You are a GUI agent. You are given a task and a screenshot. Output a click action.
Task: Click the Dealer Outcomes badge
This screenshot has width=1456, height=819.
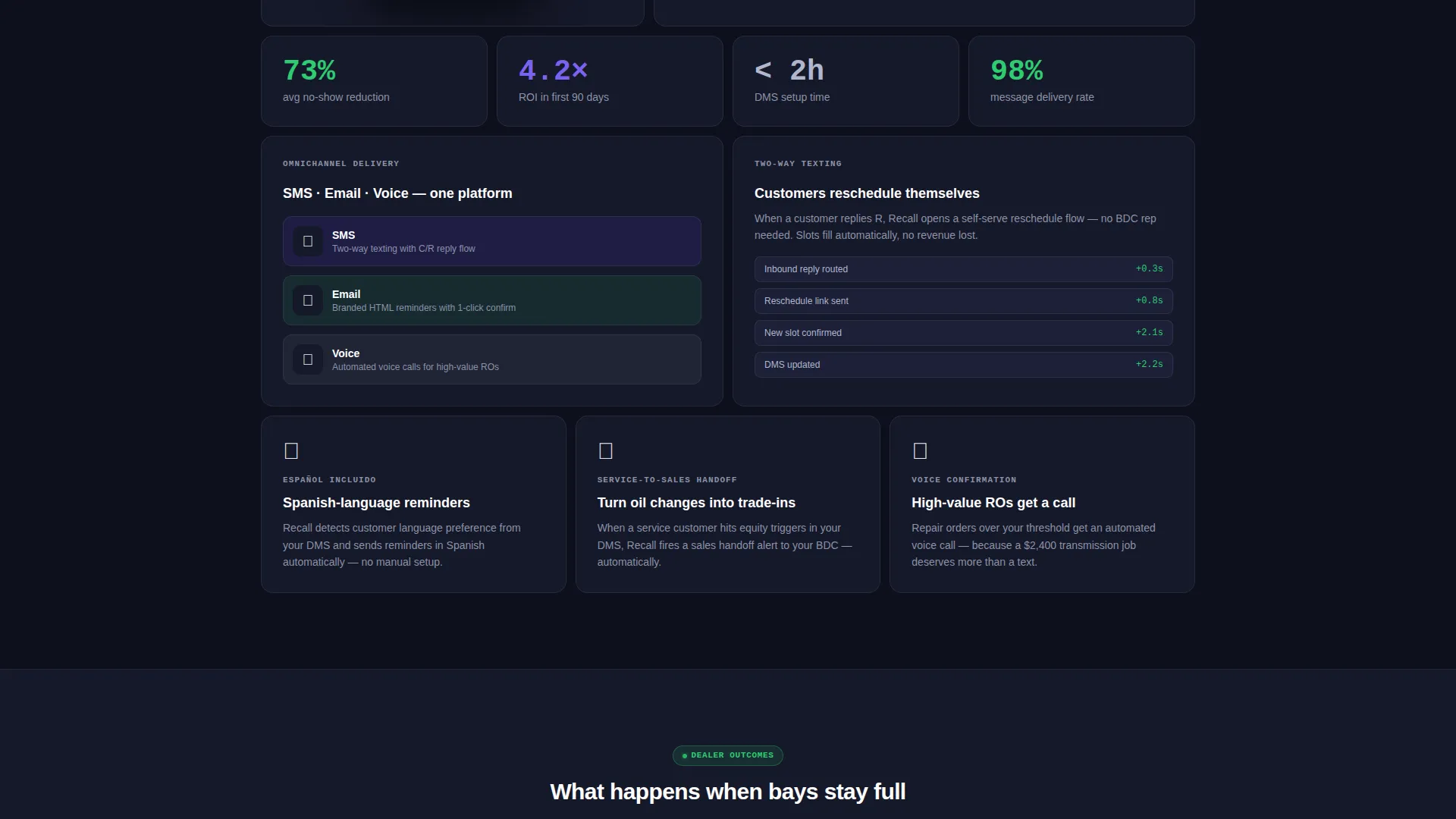point(728,755)
